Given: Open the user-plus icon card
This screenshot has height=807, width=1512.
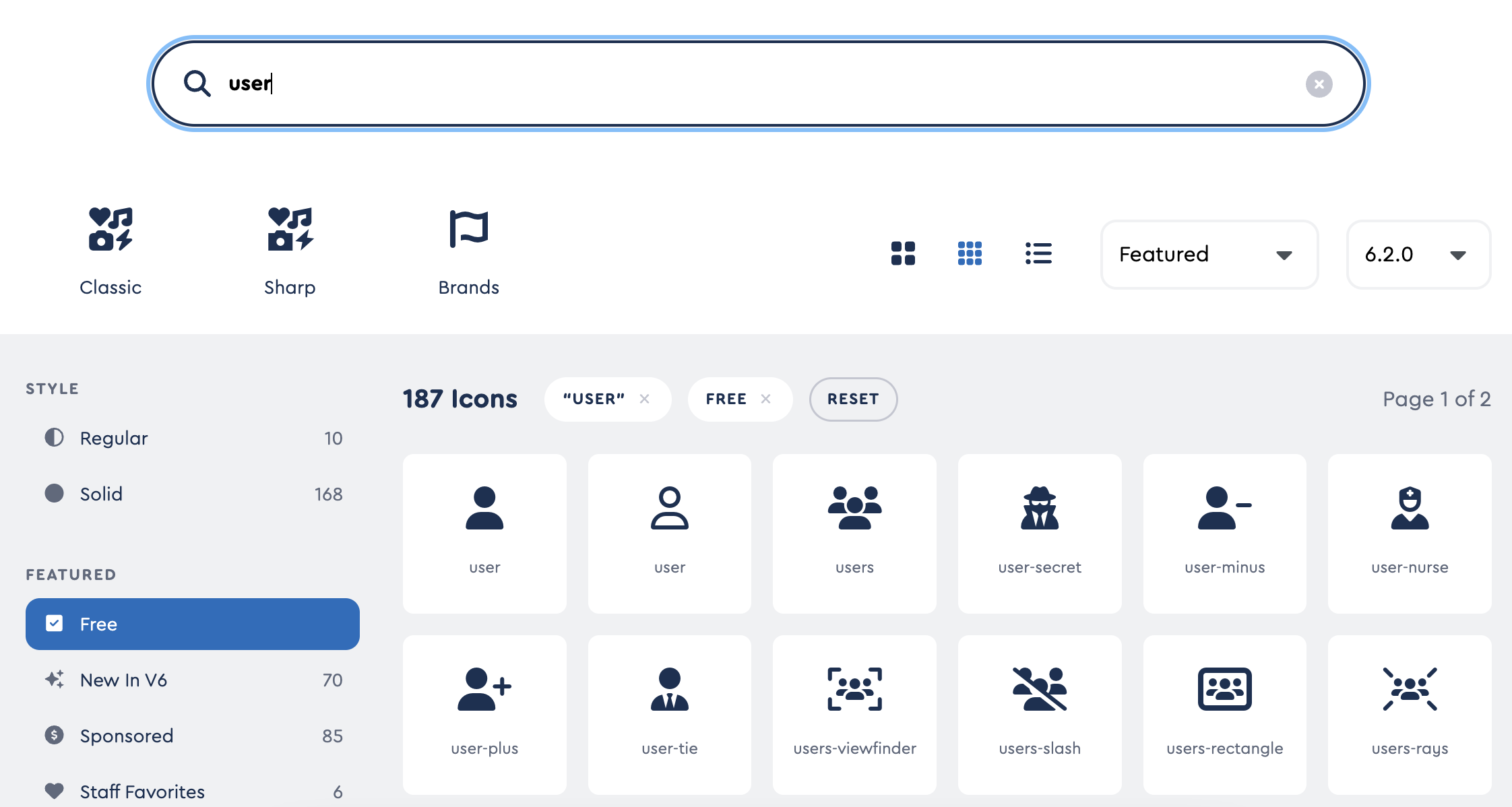Looking at the screenshot, I should tap(484, 715).
